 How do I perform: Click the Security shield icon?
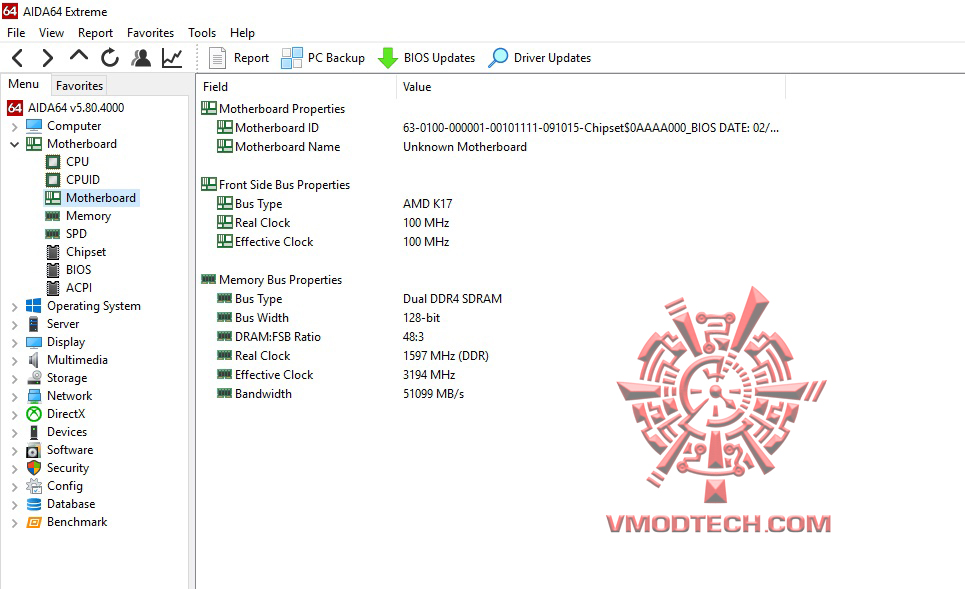[x=34, y=468]
